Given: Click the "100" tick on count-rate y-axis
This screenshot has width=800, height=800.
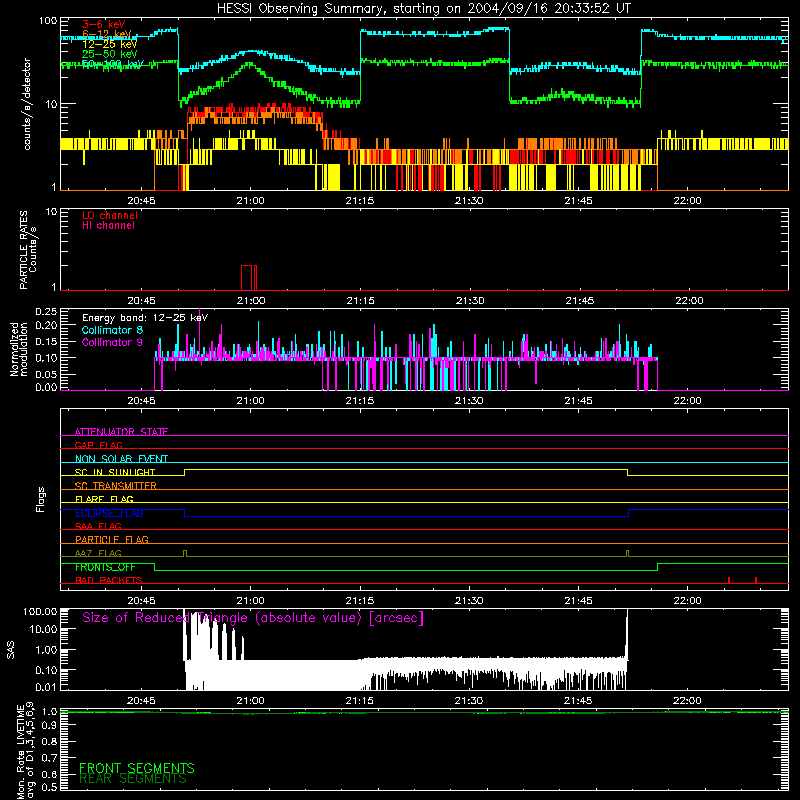Looking at the screenshot, I should tap(48, 21).
